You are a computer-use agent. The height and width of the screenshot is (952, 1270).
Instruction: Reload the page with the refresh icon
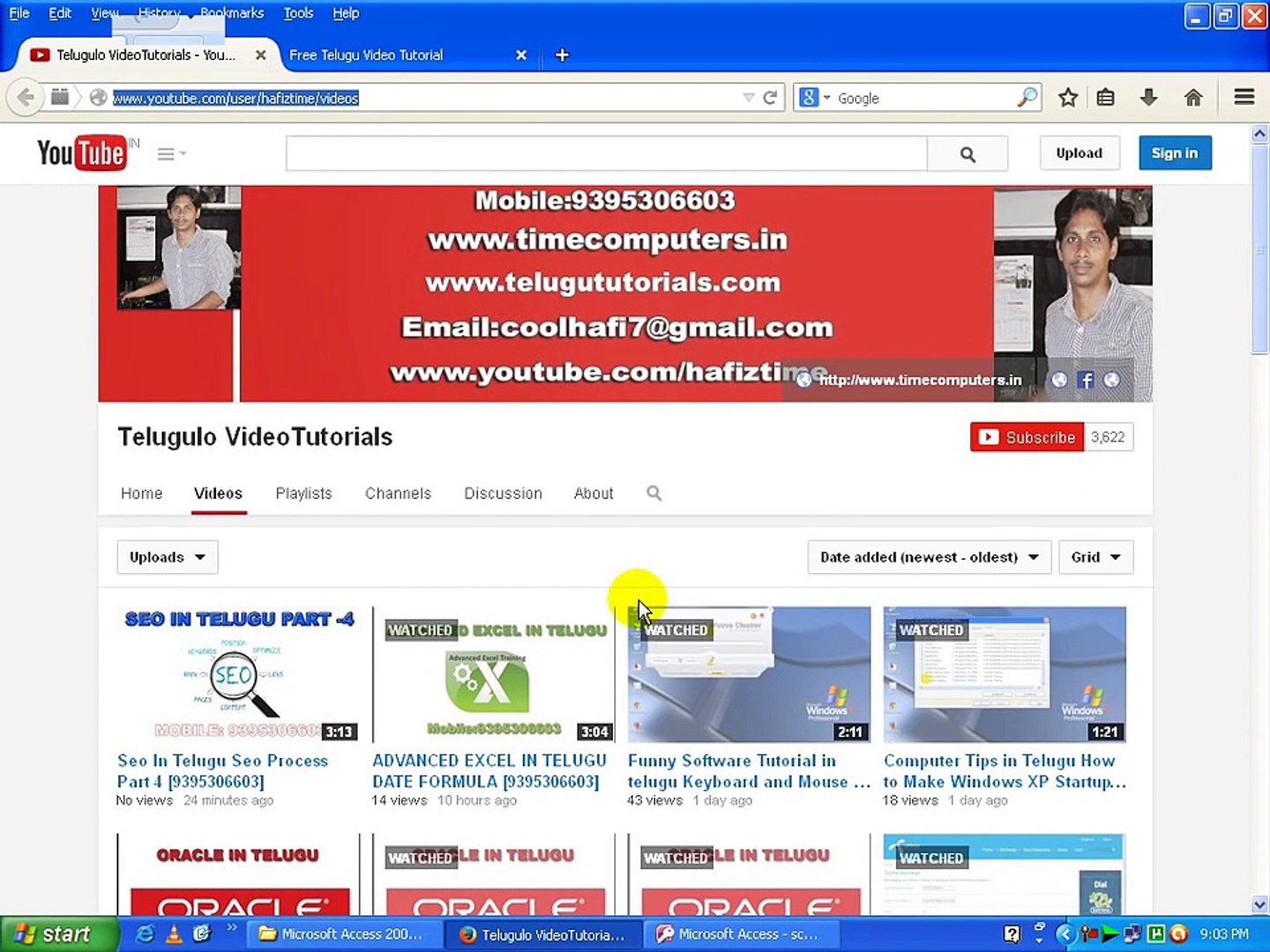pos(770,98)
